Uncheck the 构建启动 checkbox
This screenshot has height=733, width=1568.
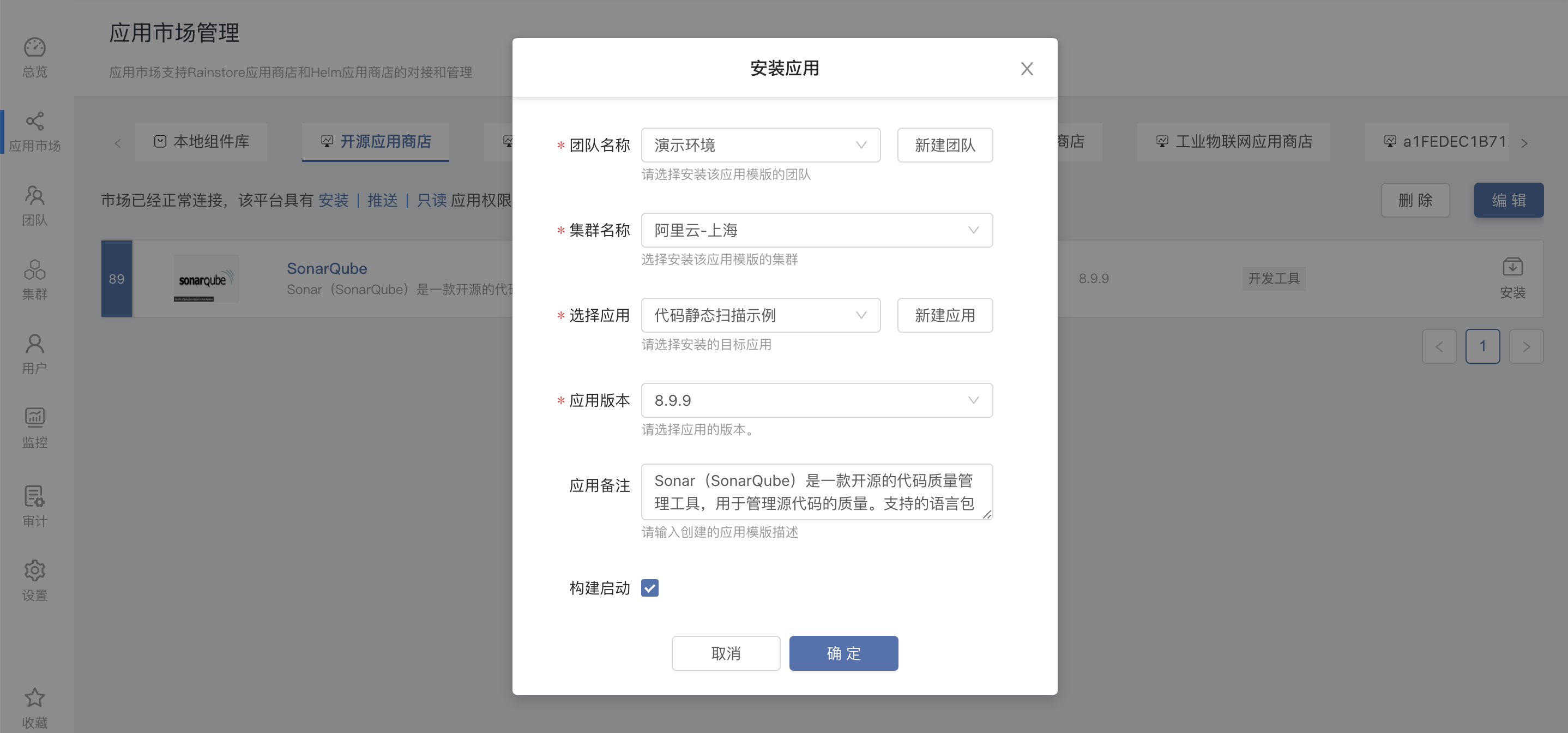point(650,587)
